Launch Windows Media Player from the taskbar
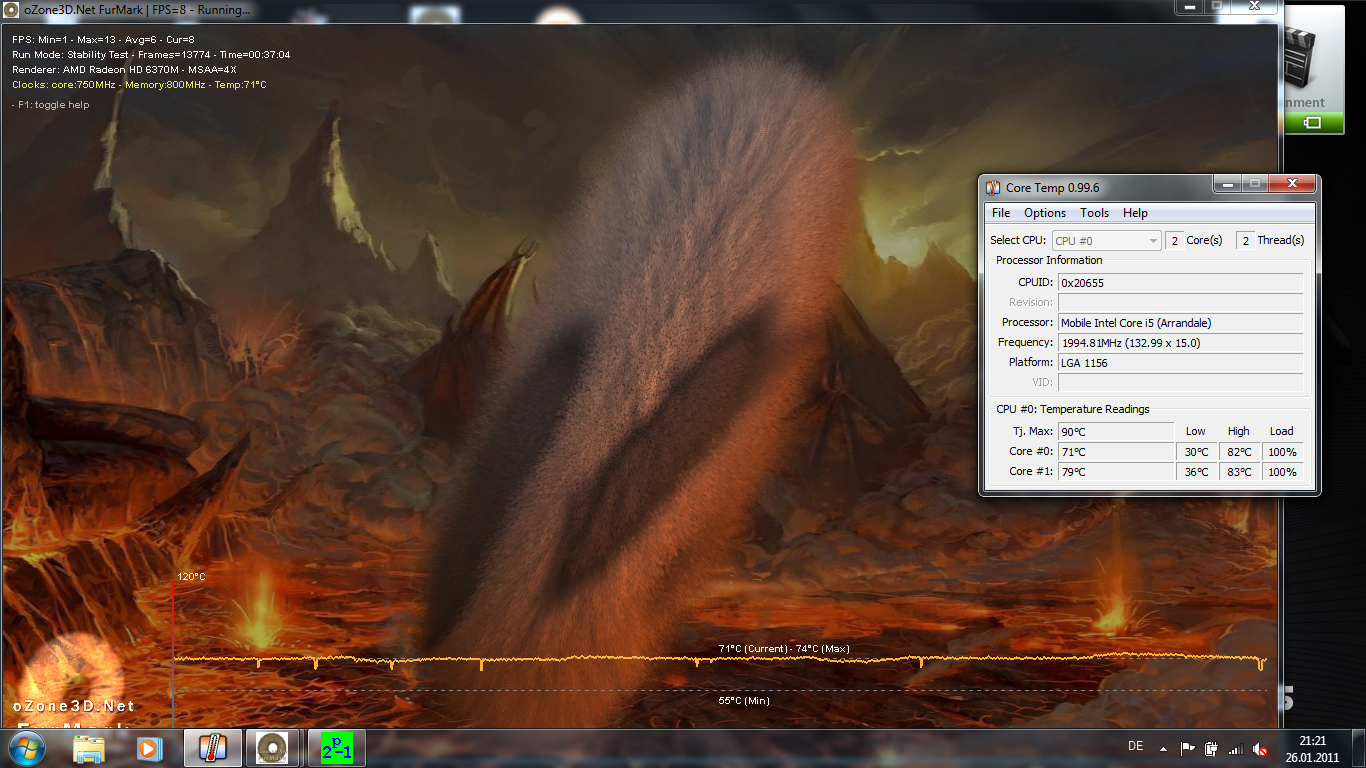 [149, 748]
